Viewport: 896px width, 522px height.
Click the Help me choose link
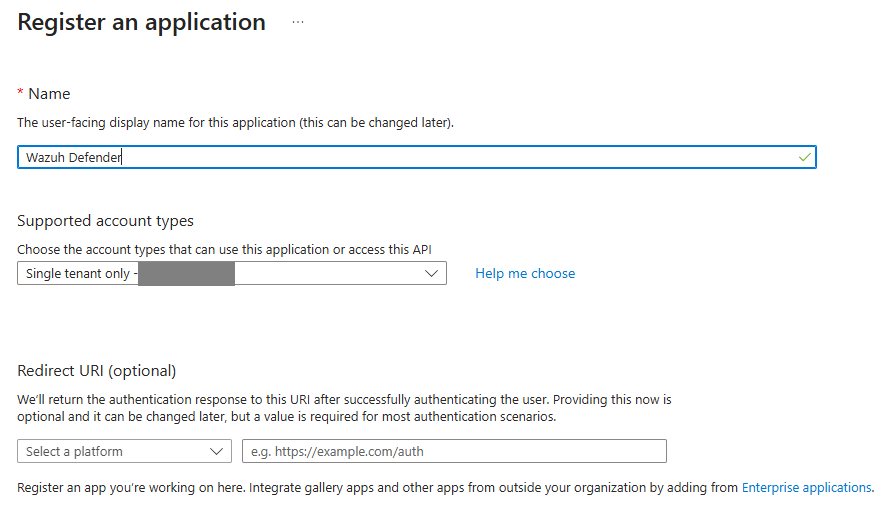(x=525, y=273)
